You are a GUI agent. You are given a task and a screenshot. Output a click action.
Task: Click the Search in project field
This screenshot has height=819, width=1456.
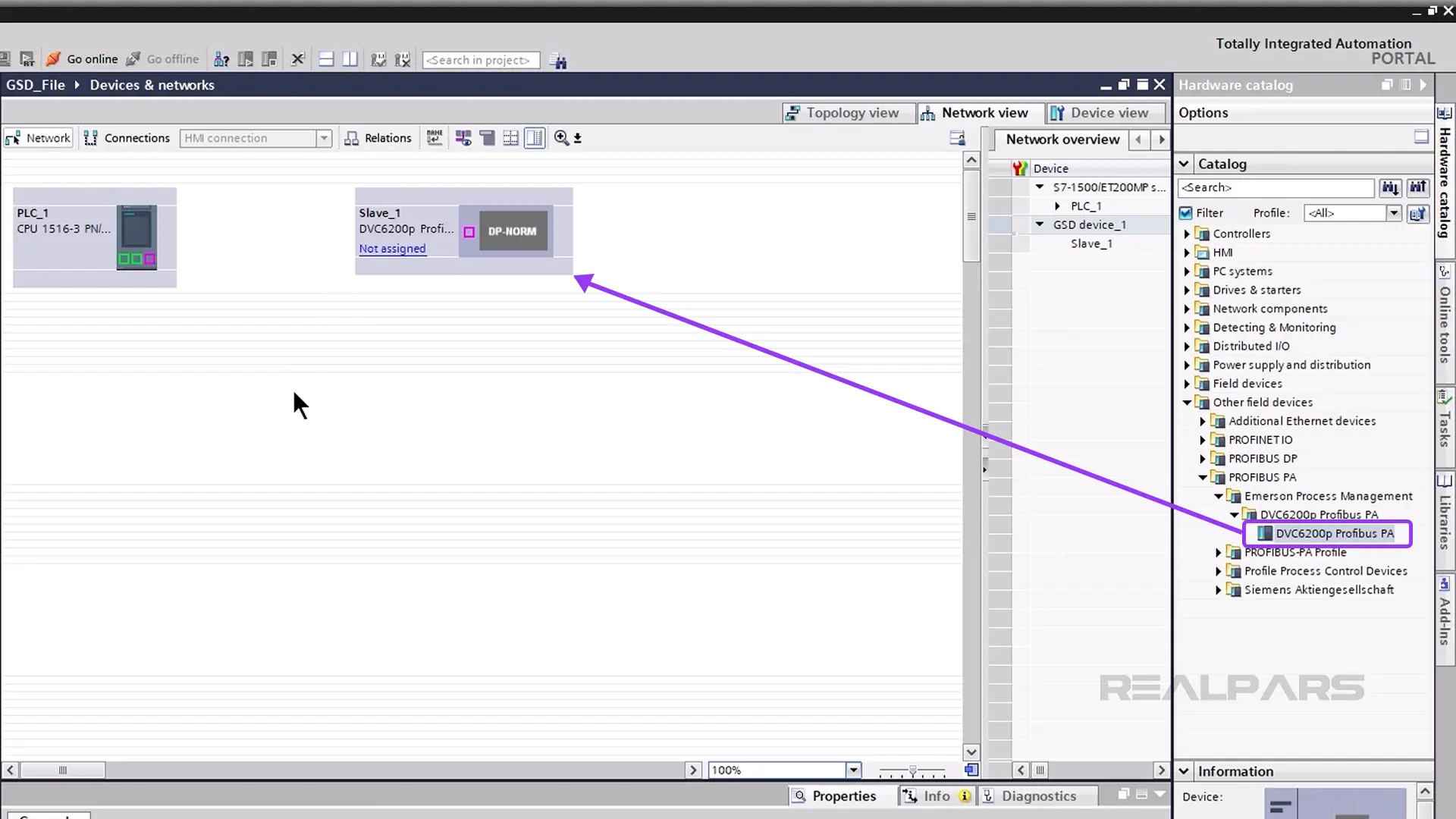tap(481, 60)
